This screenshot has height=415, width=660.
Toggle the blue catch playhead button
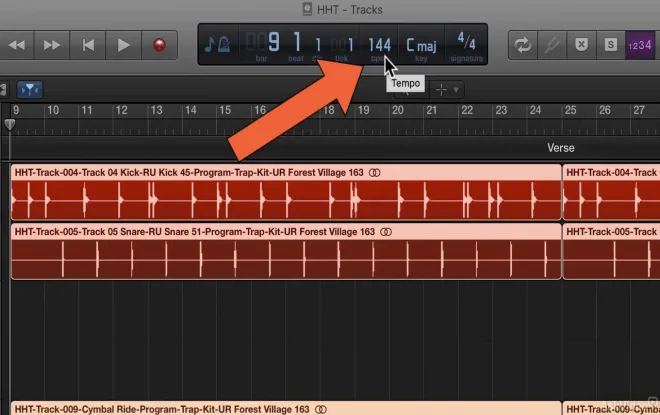(31, 89)
